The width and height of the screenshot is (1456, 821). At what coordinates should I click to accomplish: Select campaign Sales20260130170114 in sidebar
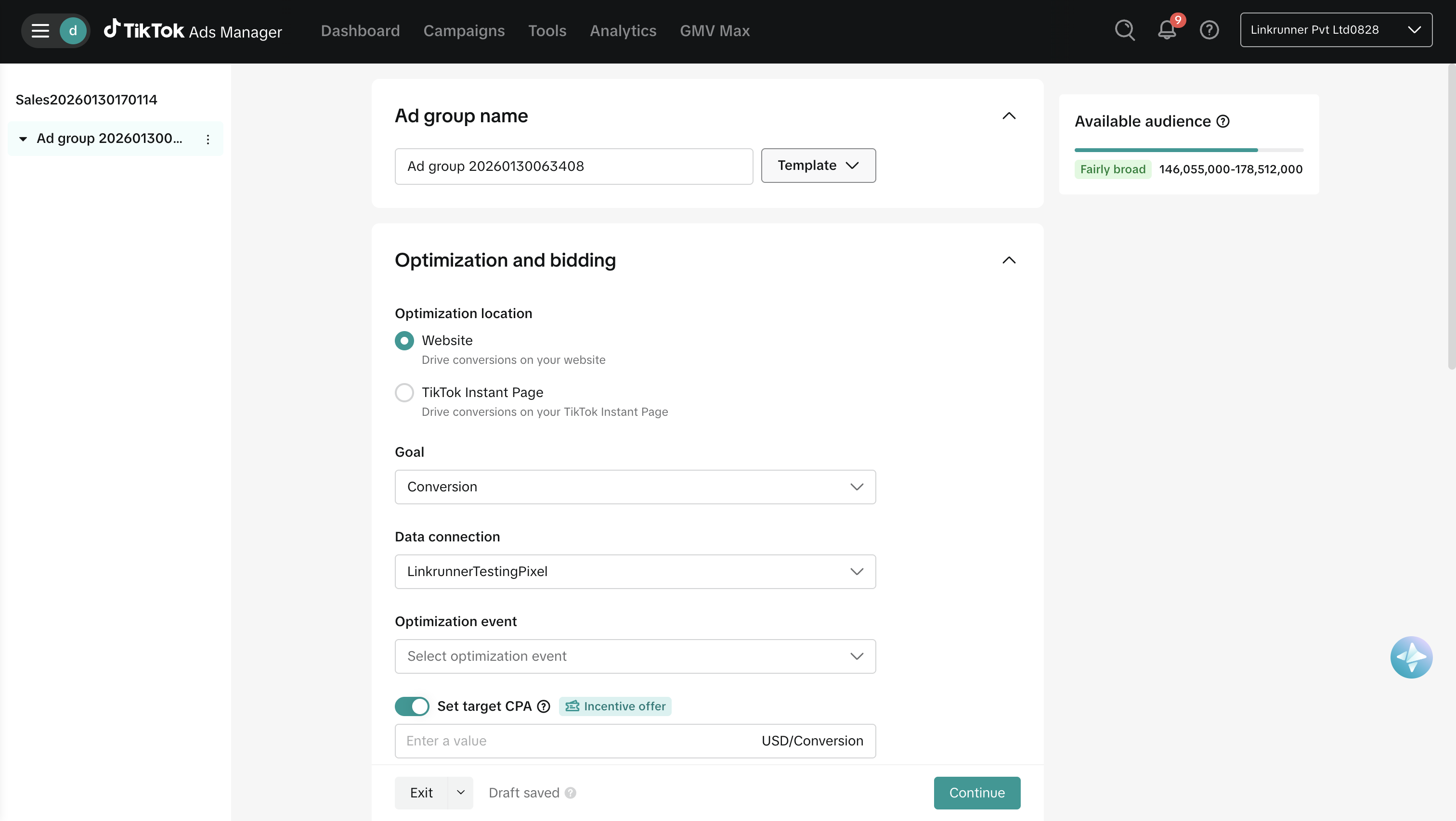(x=87, y=100)
